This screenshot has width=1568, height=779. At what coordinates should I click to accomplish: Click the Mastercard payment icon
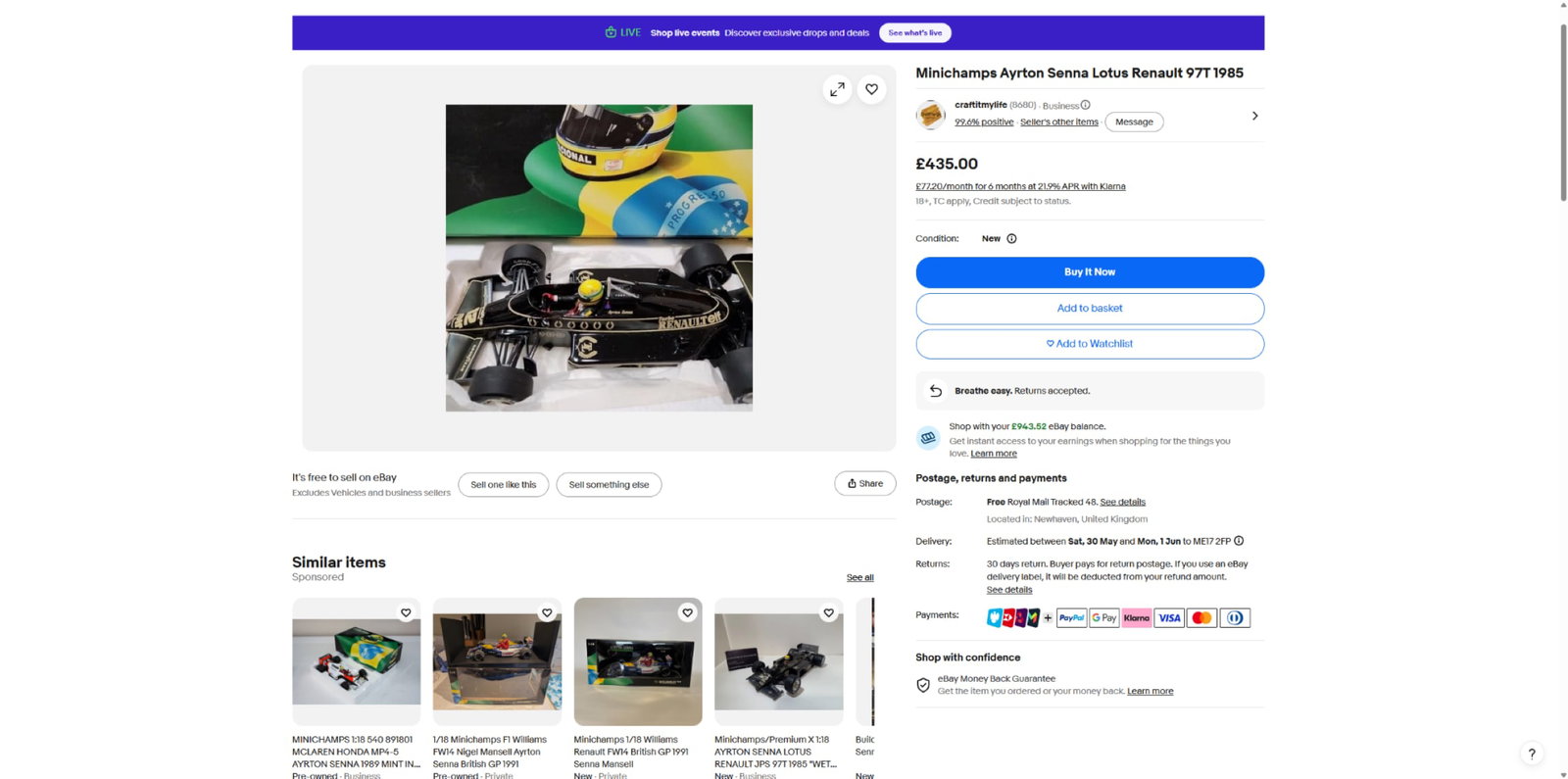pyautogui.click(x=1201, y=617)
